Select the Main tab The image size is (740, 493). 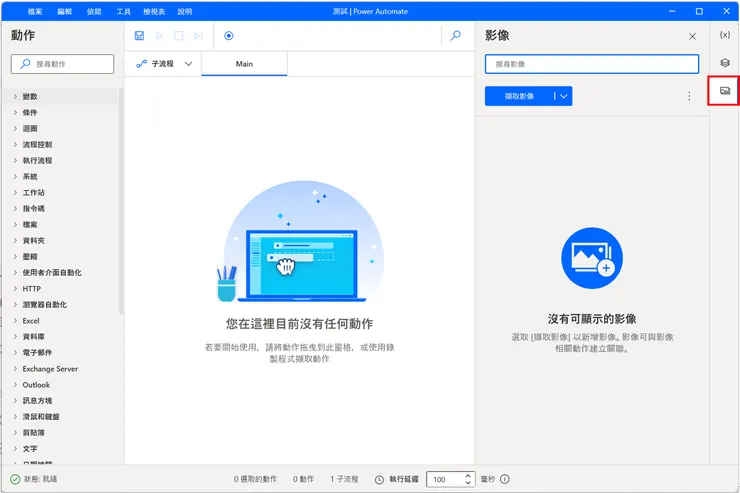click(244, 64)
